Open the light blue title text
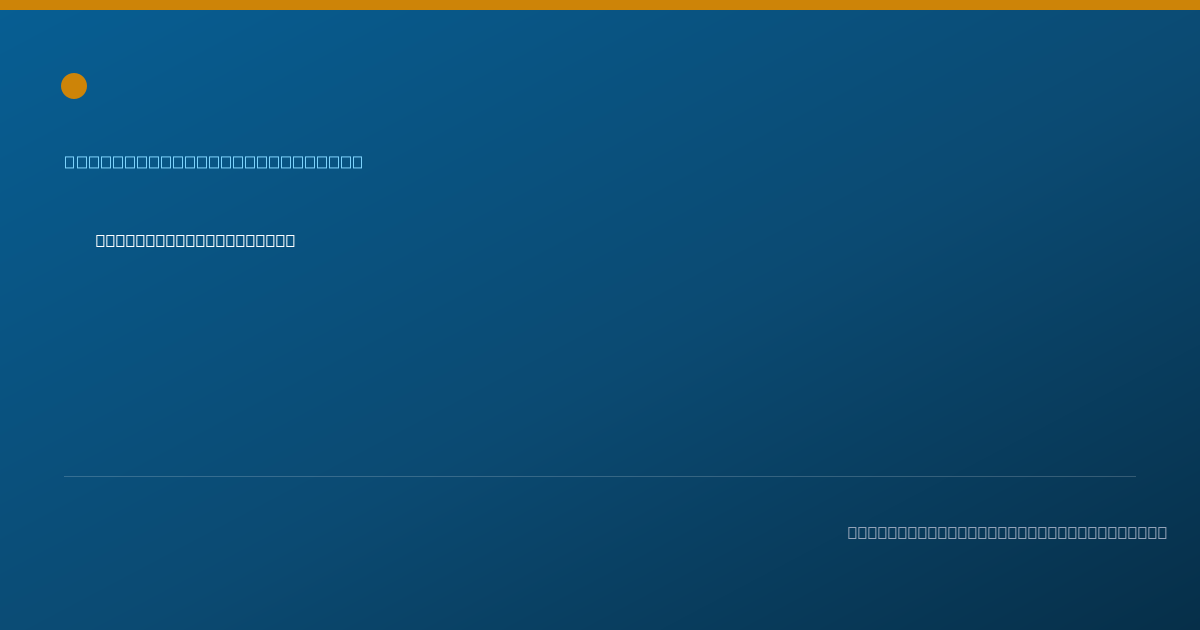Viewport: 1200px width, 630px height. pyautogui.click(x=214, y=162)
